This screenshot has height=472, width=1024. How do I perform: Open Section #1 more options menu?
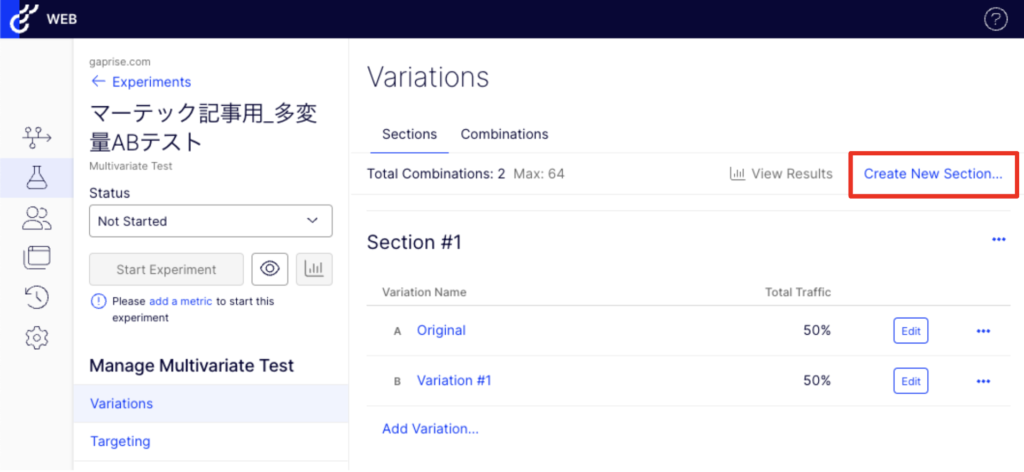[x=998, y=240]
